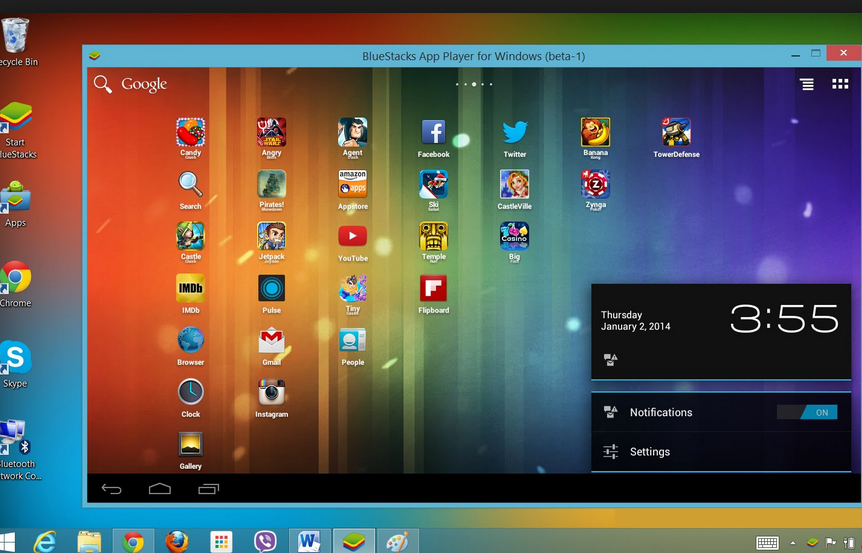
Task: Open the IMDb app
Action: [190, 288]
